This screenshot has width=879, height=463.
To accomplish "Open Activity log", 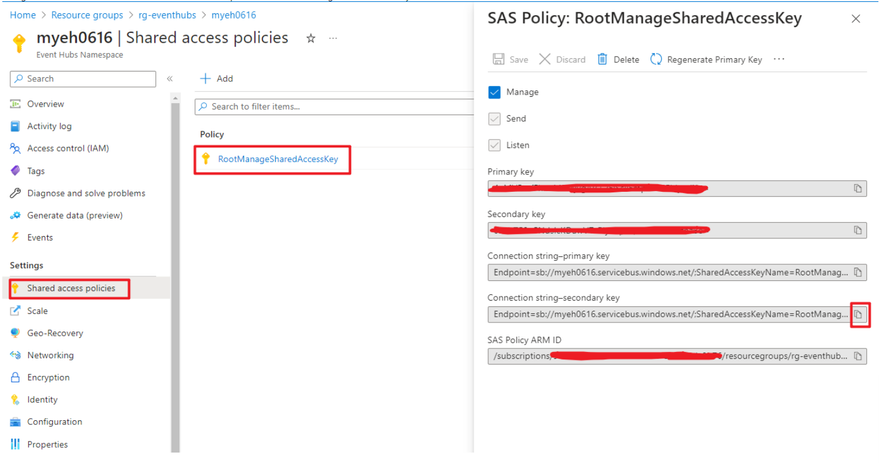I will tap(49, 126).
